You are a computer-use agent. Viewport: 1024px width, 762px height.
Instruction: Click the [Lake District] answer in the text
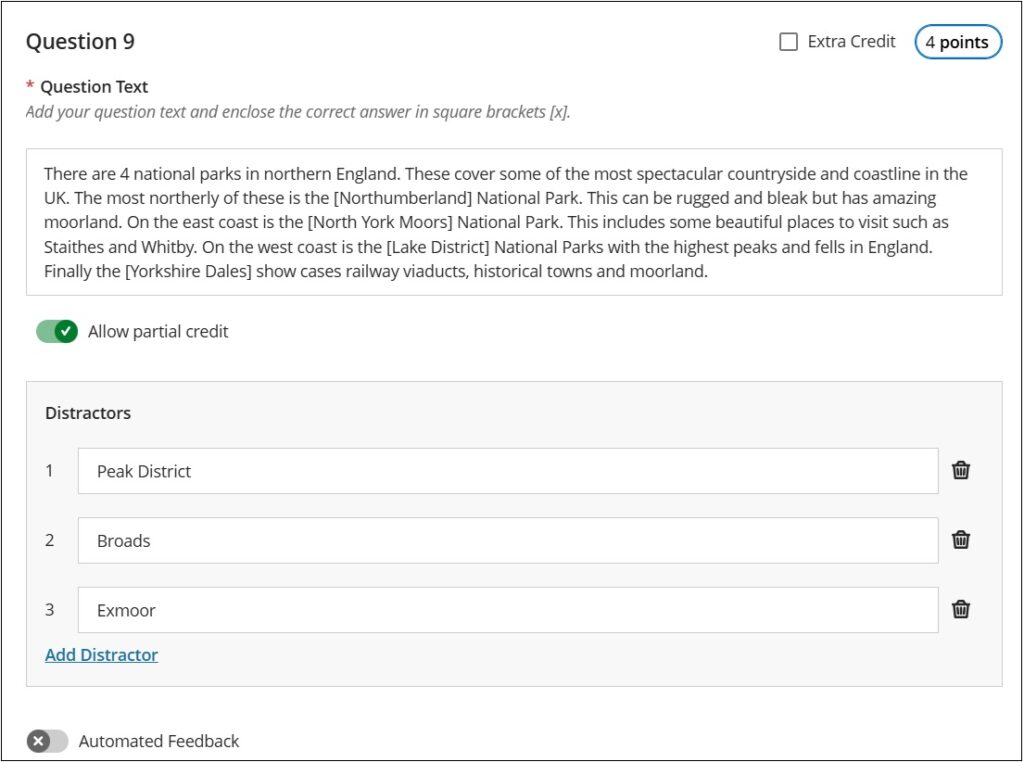point(438,247)
